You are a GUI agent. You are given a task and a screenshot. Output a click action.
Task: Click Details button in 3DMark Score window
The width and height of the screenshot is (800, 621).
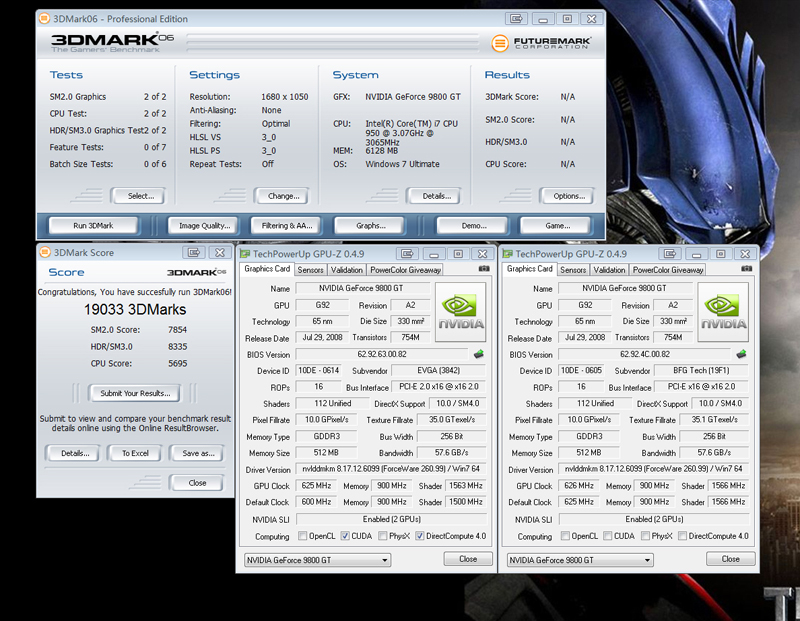click(x=74, y=453)
